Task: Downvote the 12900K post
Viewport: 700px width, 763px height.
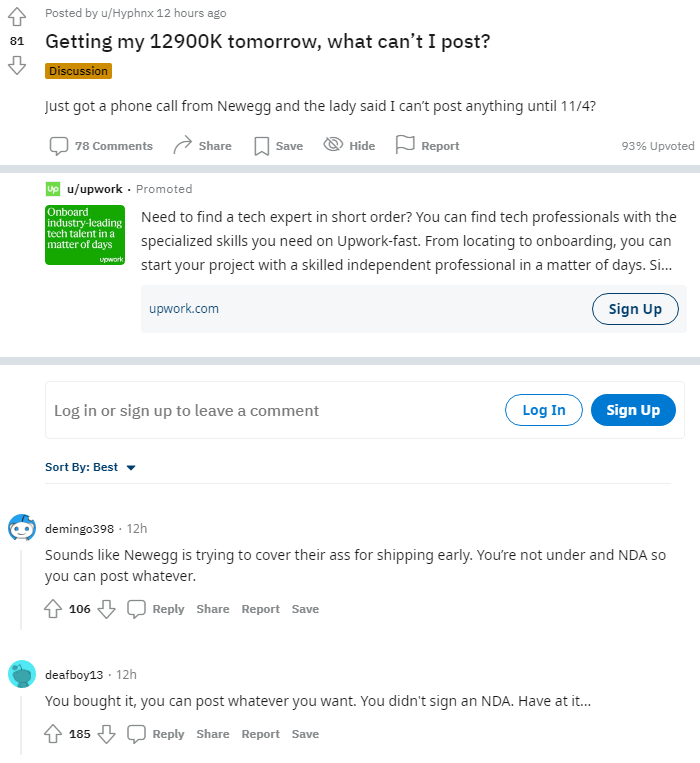Action: [16, 66]
